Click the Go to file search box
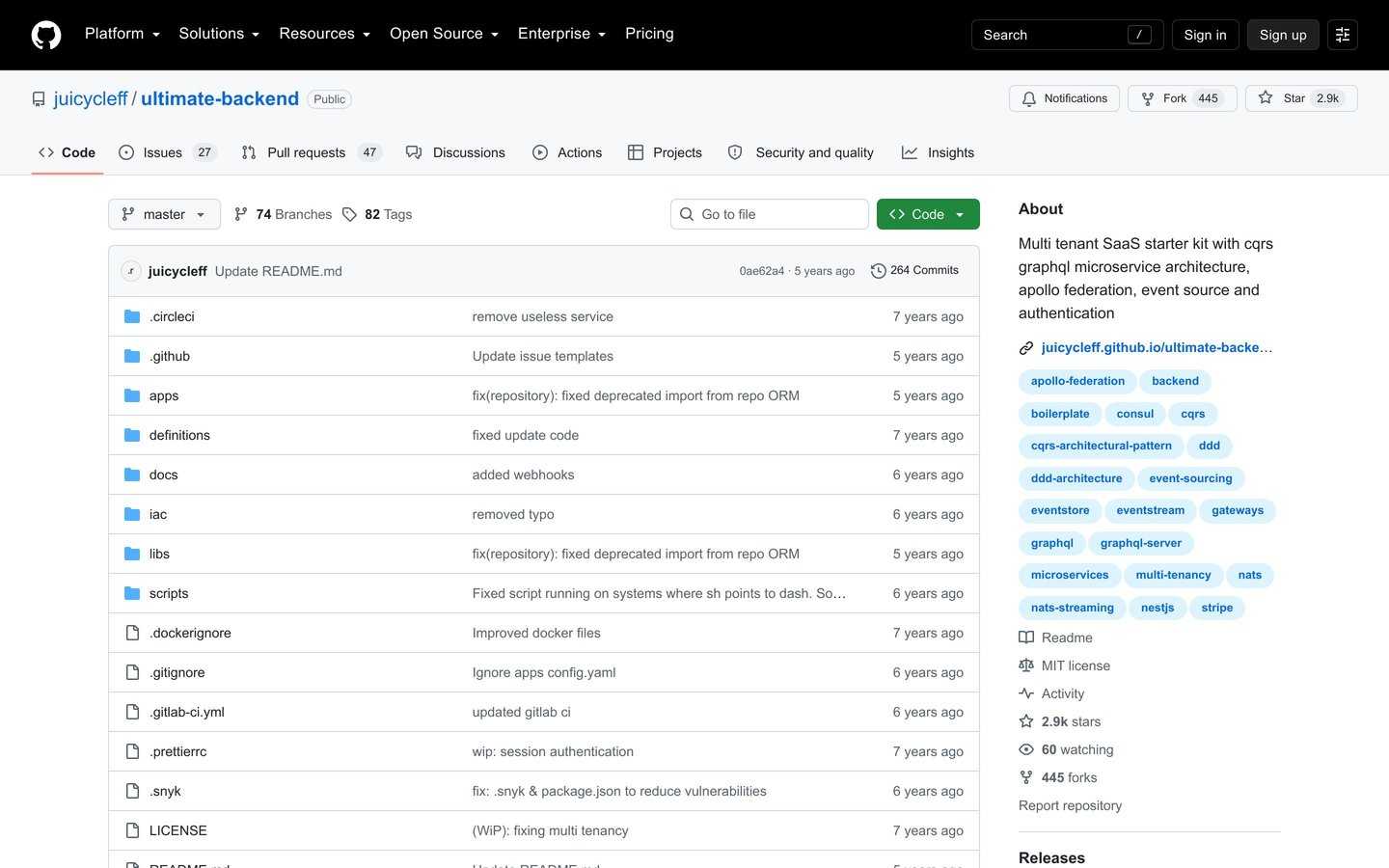The height and width of the screenshot is (868, 1389). click(770, 214)
